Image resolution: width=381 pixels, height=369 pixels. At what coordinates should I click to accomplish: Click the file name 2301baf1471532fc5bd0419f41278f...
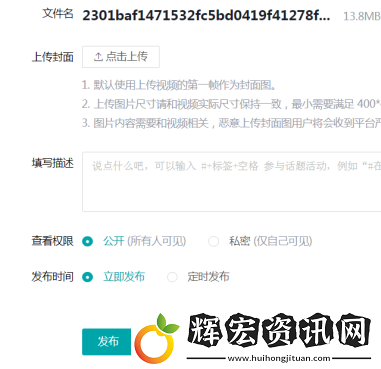click(206, 15)
